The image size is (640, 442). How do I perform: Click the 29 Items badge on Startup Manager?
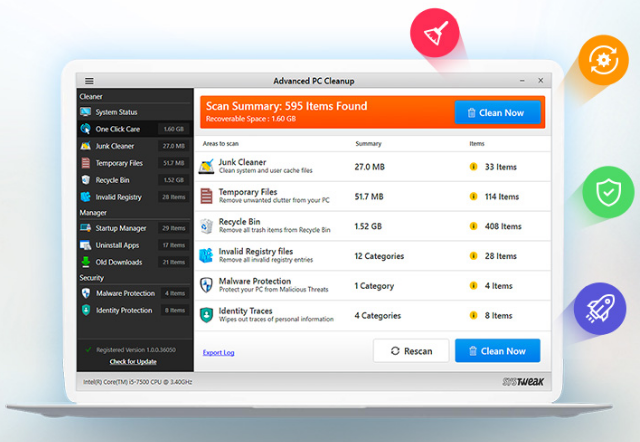pos(173,228)
